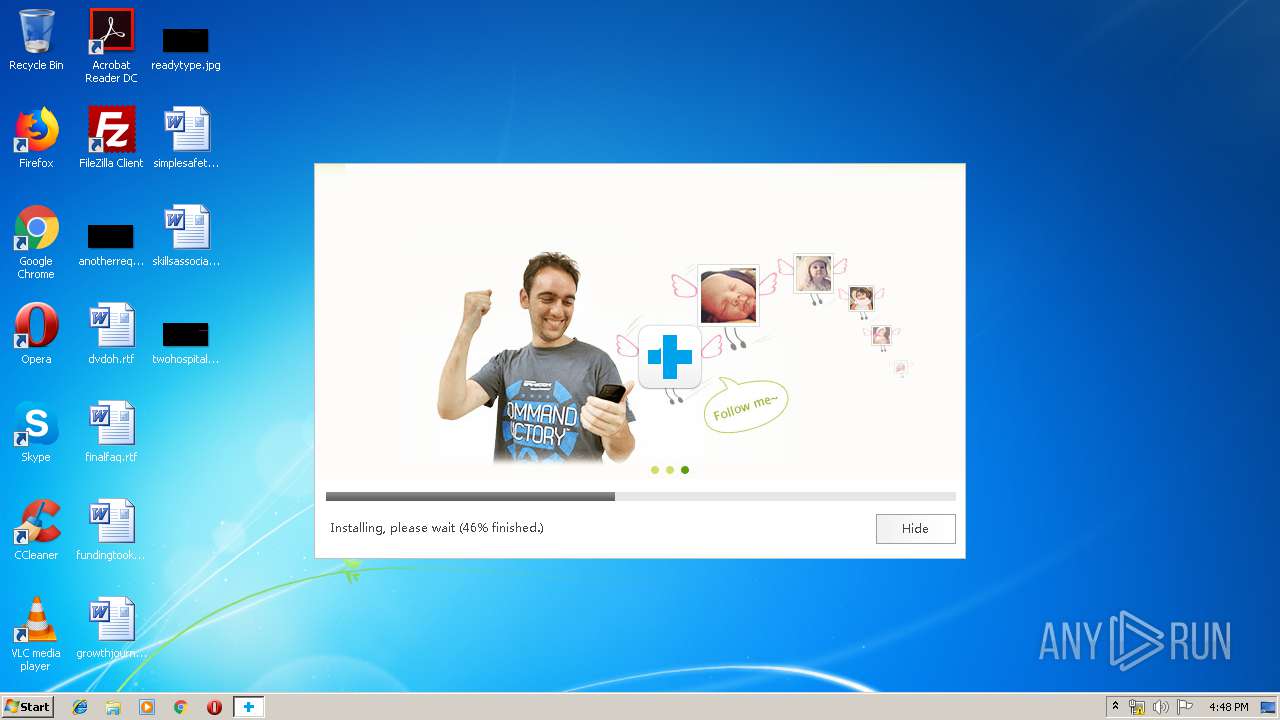Open the network status tray icon

pyautogui.click(x=1137, y=707)
